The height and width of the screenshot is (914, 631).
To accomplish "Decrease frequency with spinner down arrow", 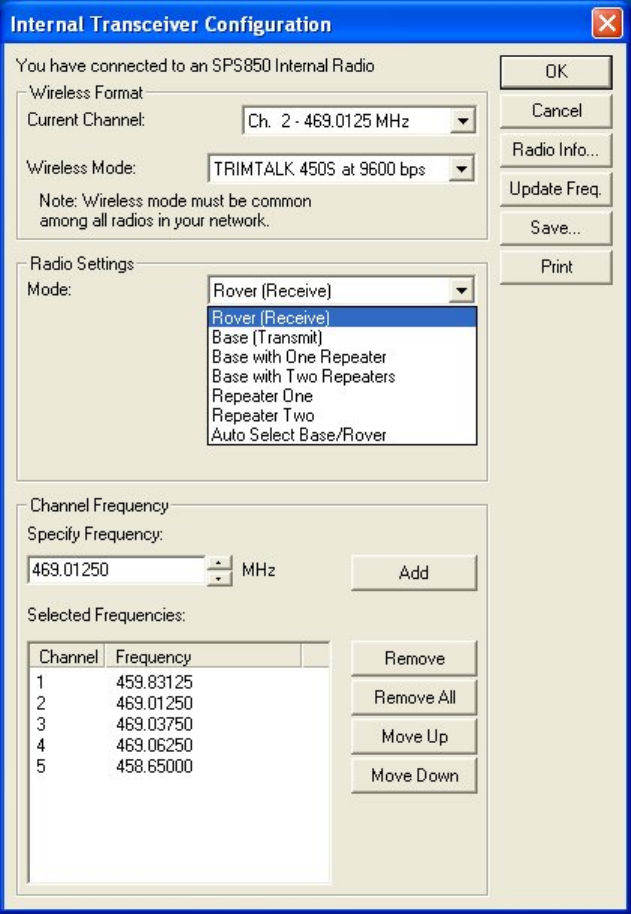I will pyautogui.click(x=219, y=578).
